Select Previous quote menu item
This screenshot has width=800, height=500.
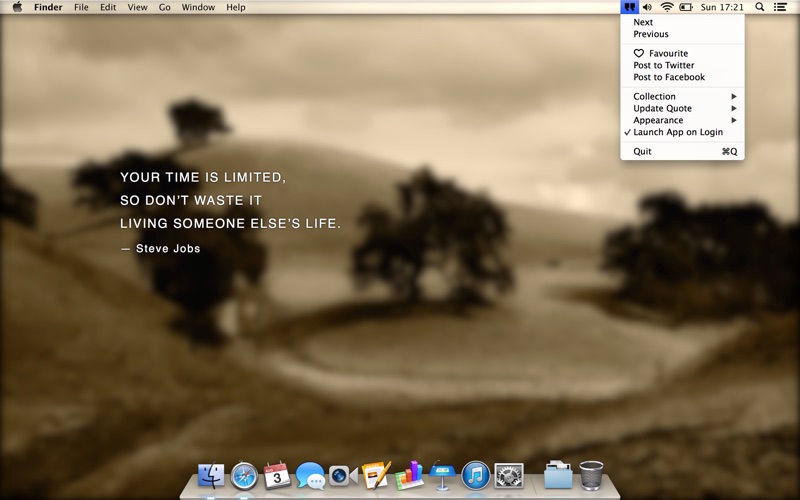tap(682, 34)
